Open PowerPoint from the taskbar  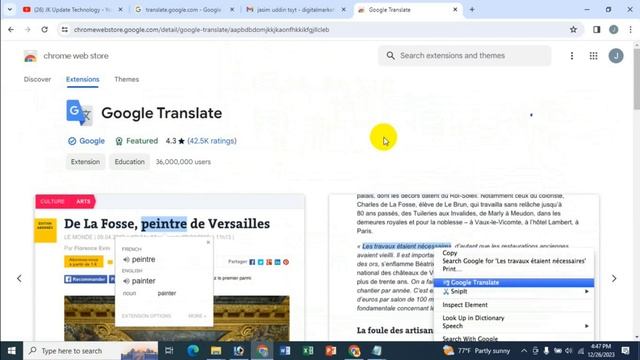click(331, 351)
